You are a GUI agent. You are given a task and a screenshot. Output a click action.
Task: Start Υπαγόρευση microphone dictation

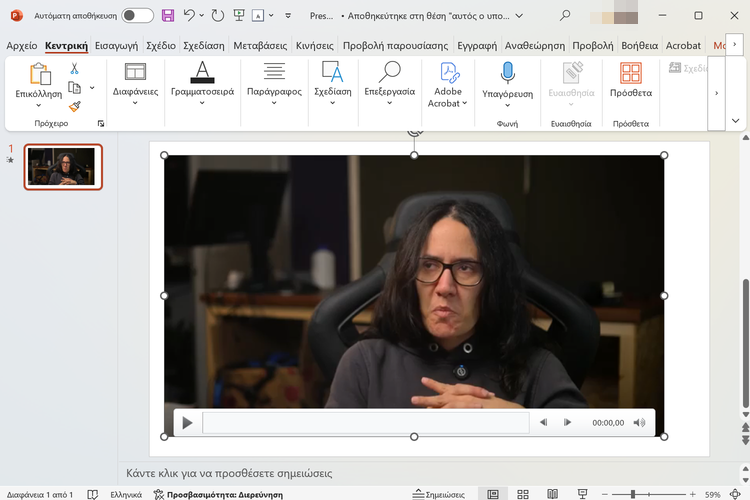click(x=507, y=73)
